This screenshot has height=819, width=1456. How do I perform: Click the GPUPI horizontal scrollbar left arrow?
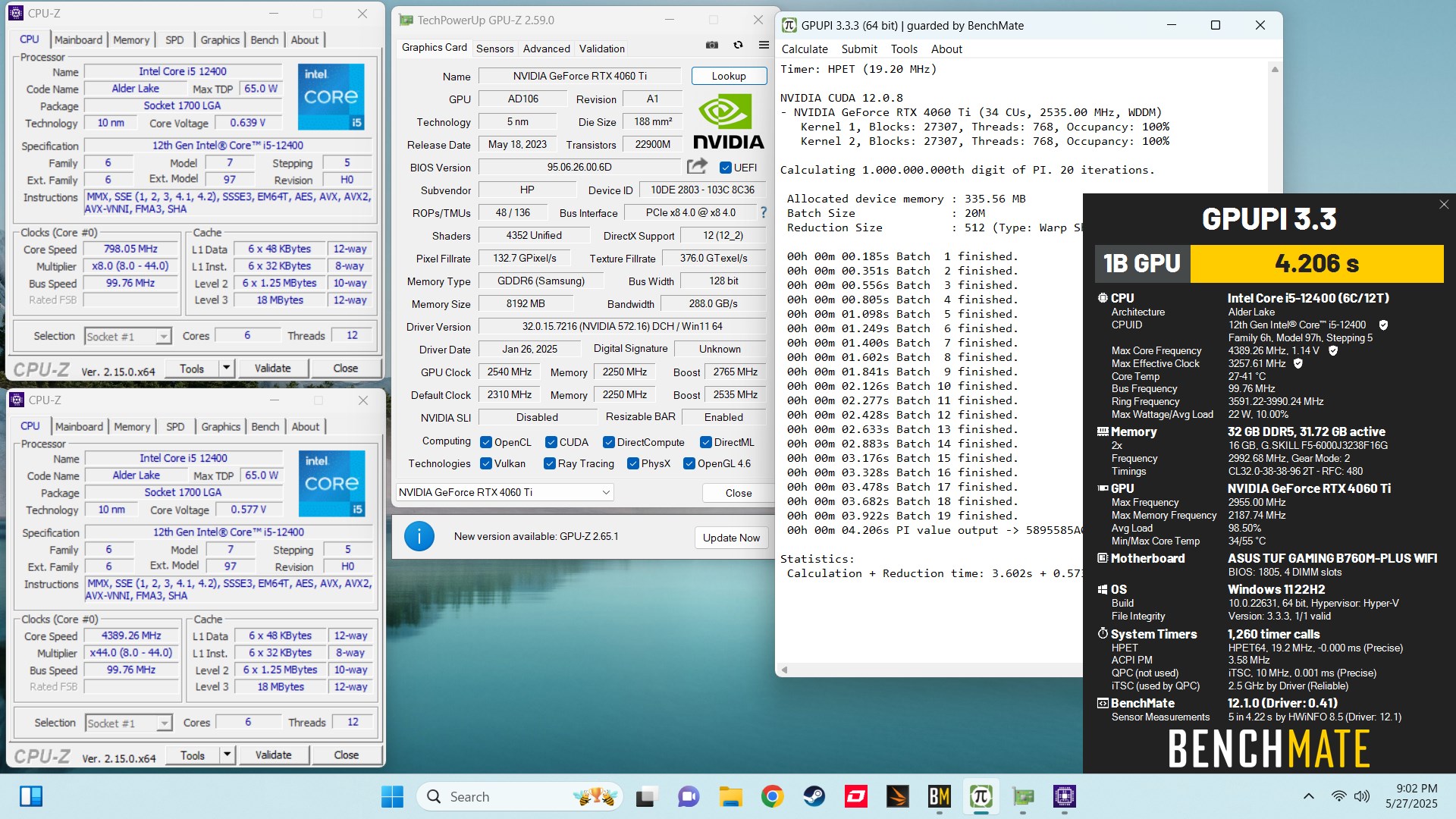(784, 670)
